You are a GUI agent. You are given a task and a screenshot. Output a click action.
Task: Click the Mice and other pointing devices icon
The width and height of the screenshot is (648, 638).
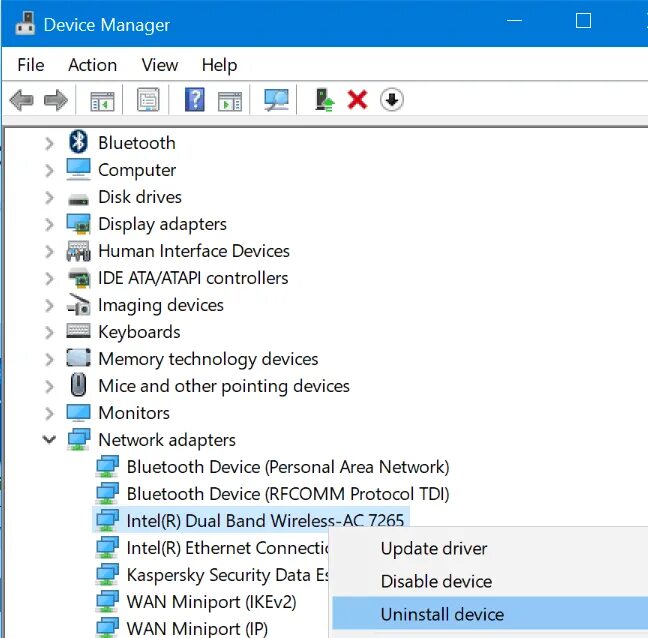78,385
